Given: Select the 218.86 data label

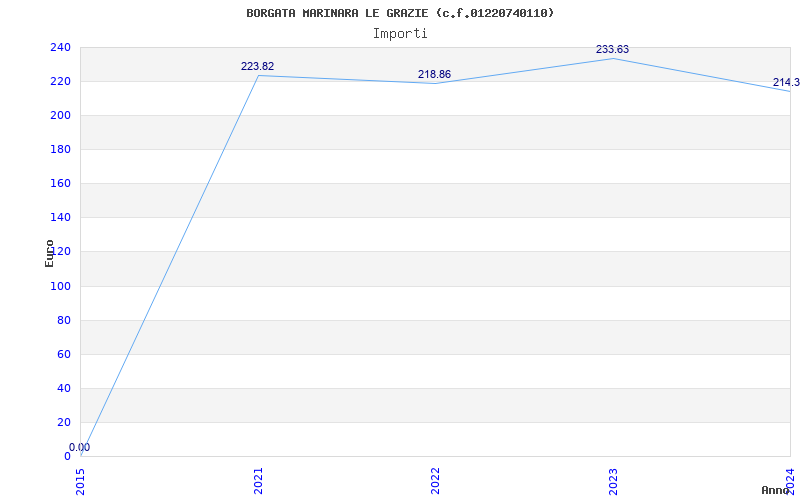Looking at the screenshot, I should pyautogui.click(x=435, y=74).
